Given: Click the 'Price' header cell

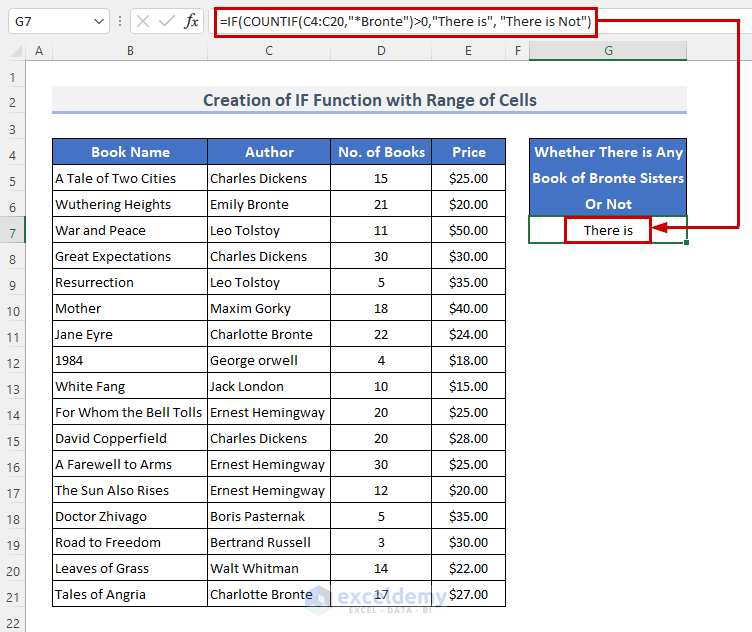Looking at the screenshot, I should tap(469, 152).
